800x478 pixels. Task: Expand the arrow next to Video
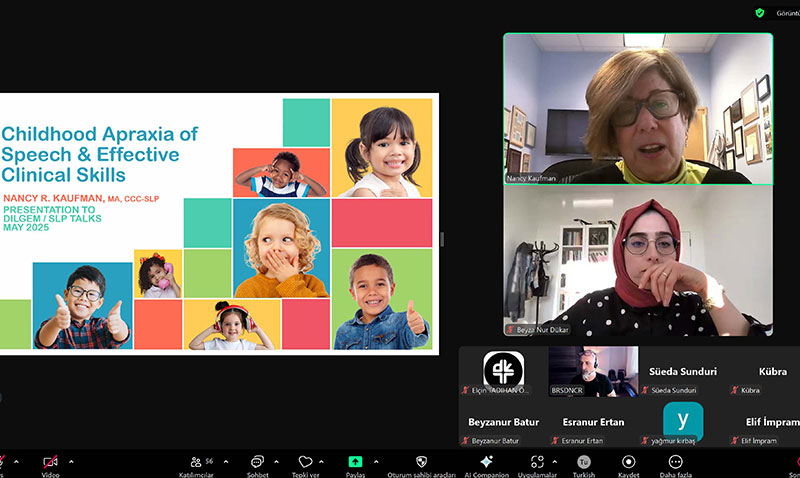(71, 462)
